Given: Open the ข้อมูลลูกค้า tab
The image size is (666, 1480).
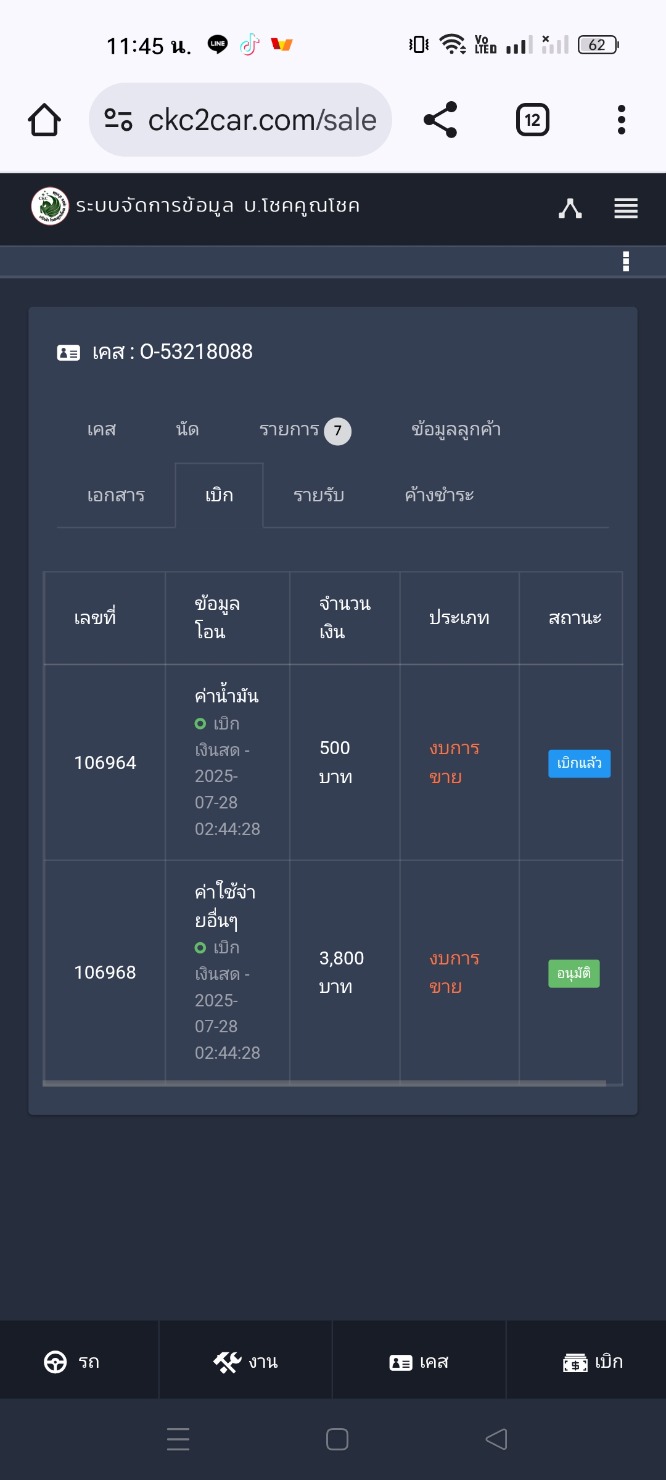Looking at the screenshot, I should [456, 430].
